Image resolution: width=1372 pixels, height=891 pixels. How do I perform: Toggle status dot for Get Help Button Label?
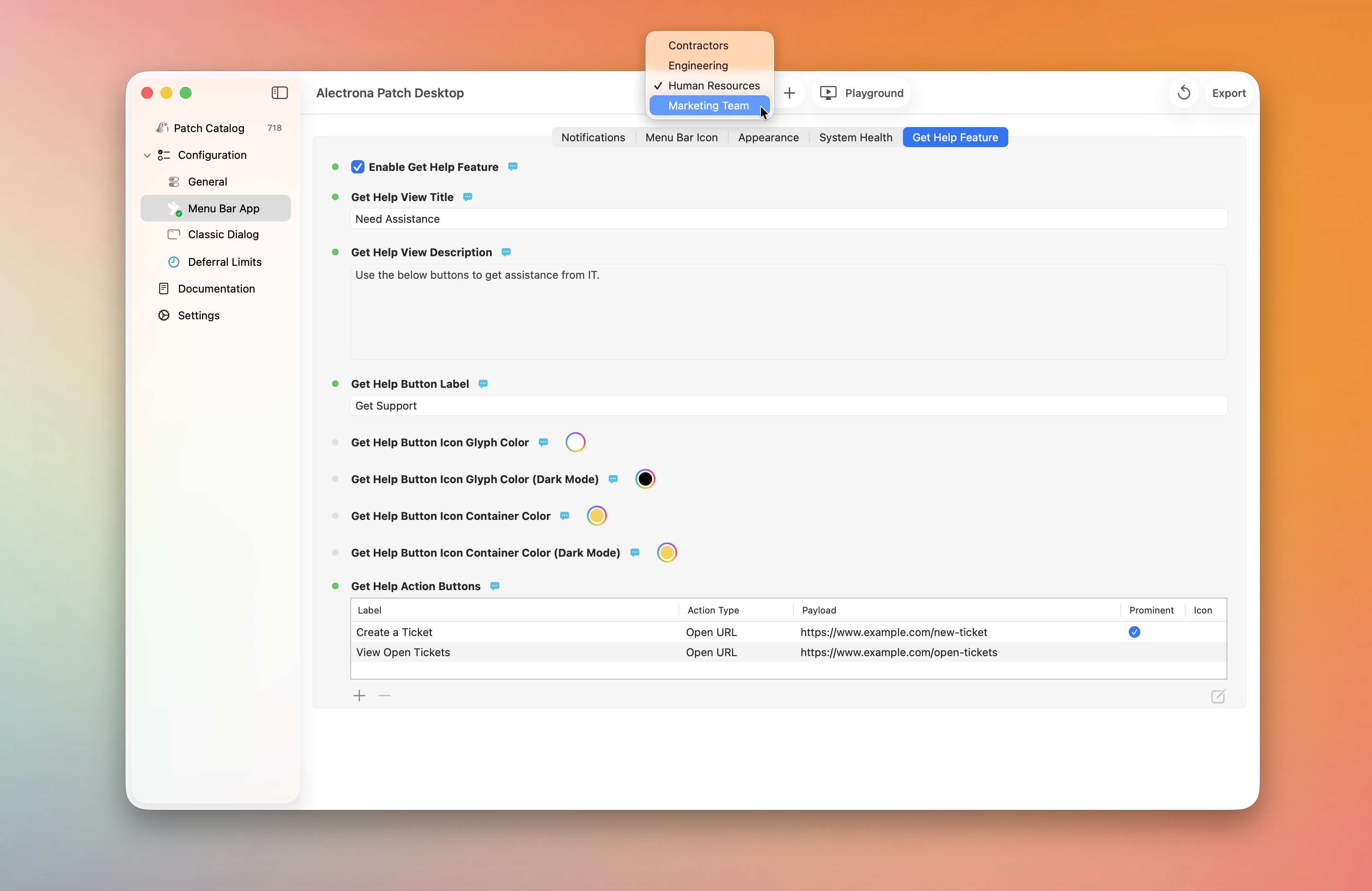point(335,384)
